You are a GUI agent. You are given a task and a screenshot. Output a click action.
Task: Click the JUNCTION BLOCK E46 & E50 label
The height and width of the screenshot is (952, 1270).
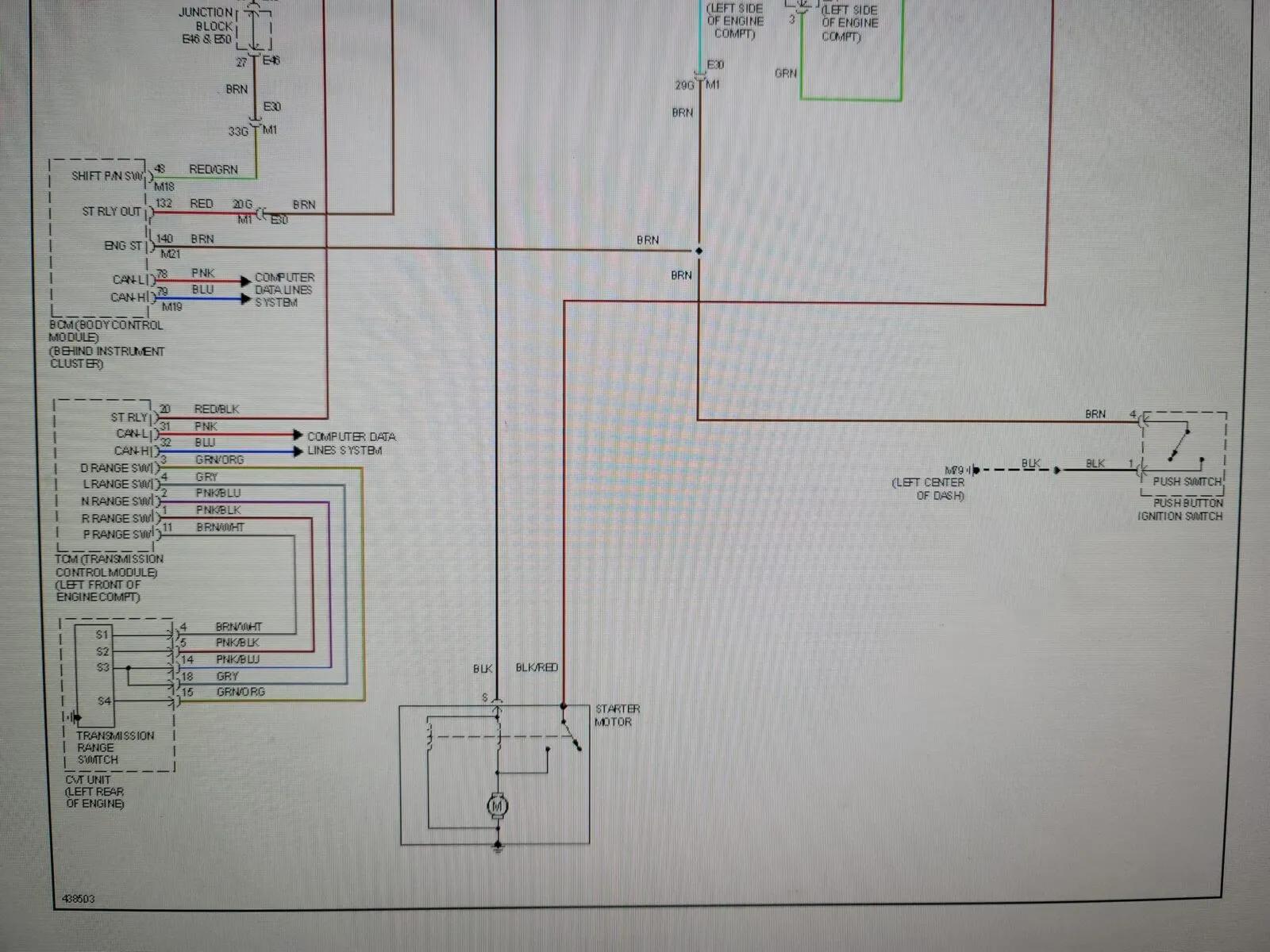206,25
